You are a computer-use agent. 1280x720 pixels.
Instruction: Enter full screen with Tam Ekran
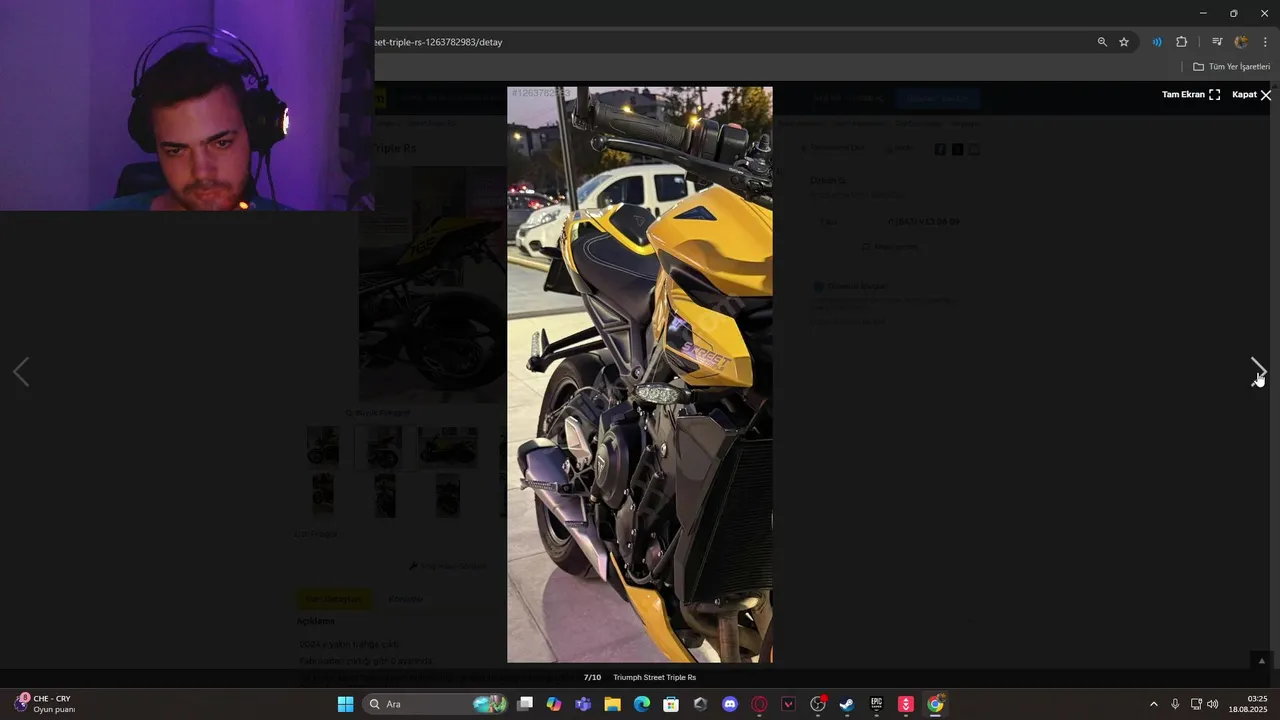[1191, 95]
